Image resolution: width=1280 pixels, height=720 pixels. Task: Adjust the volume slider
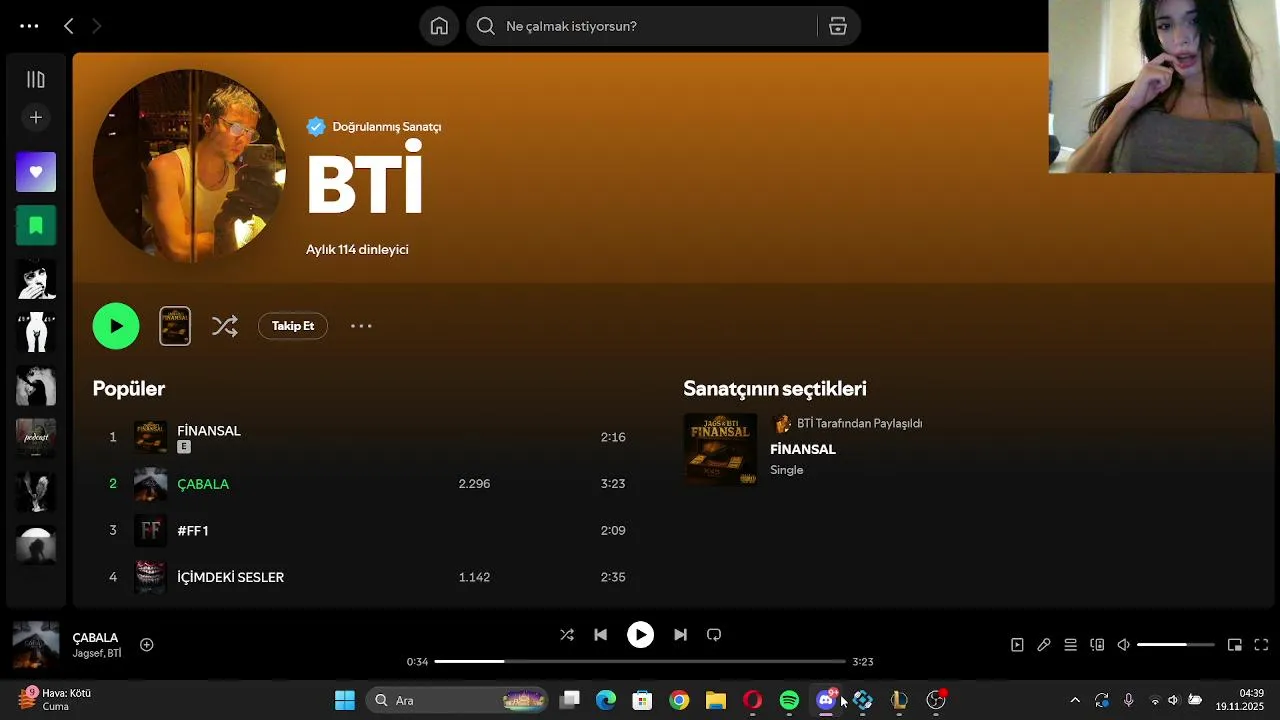click(1176, 645)
